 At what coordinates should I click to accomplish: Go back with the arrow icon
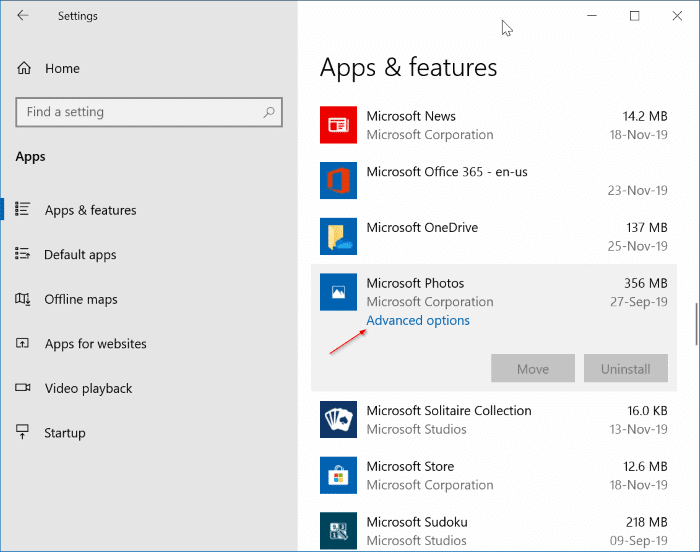click(23, 16)
